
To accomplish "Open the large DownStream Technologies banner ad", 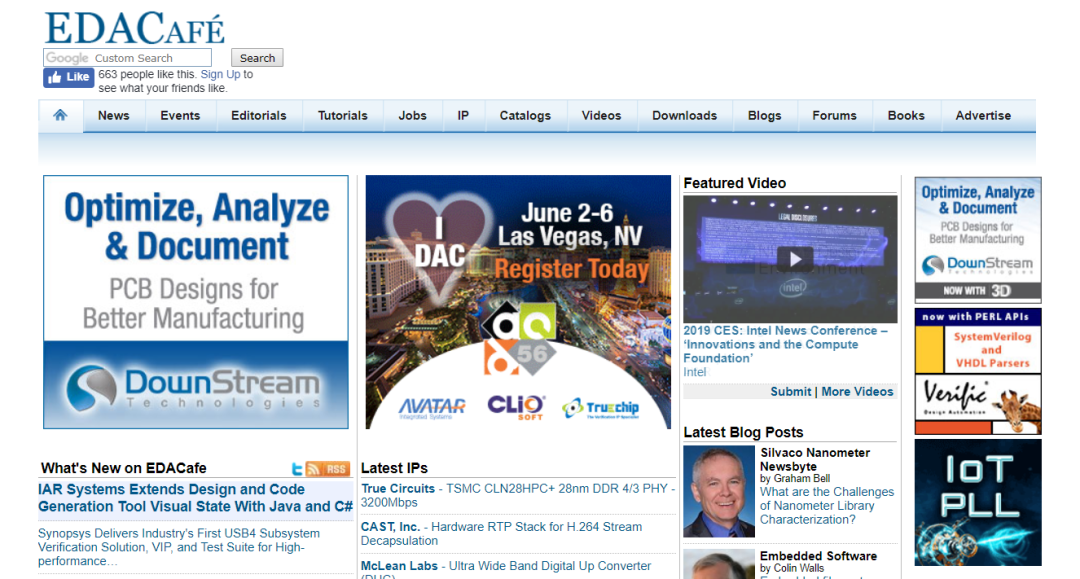I will pyautogui.click(x=196, y=302).
